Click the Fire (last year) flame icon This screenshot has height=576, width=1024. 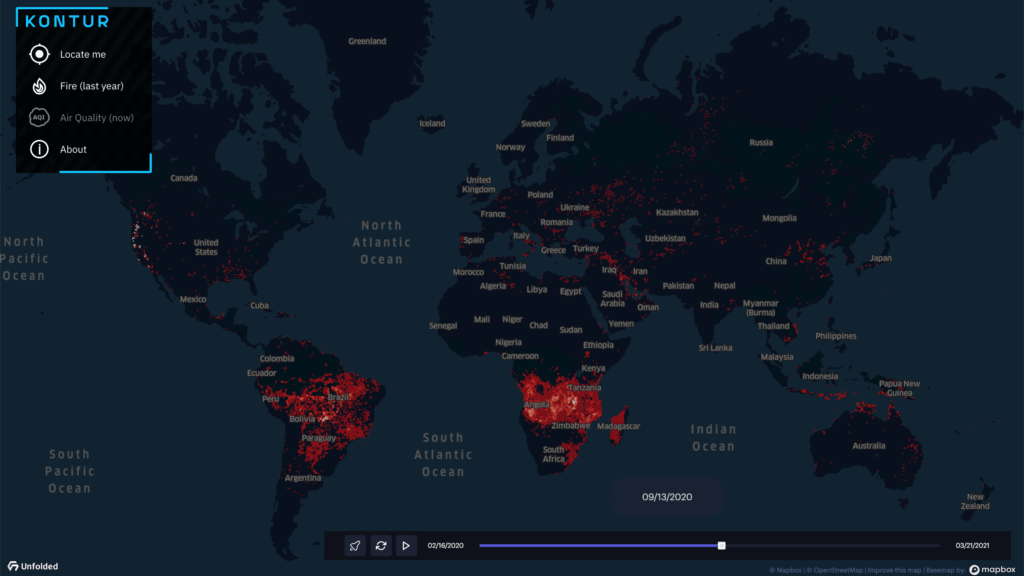tap(39, 86)
